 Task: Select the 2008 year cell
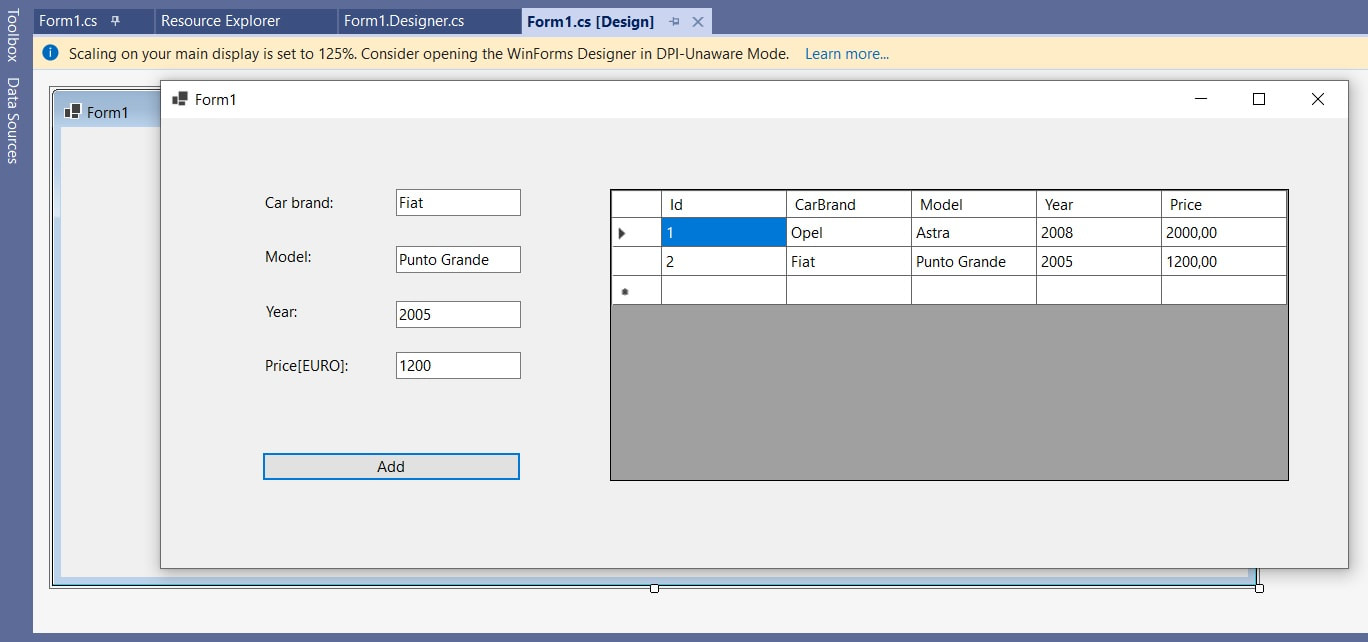(x=1099, y=233)
